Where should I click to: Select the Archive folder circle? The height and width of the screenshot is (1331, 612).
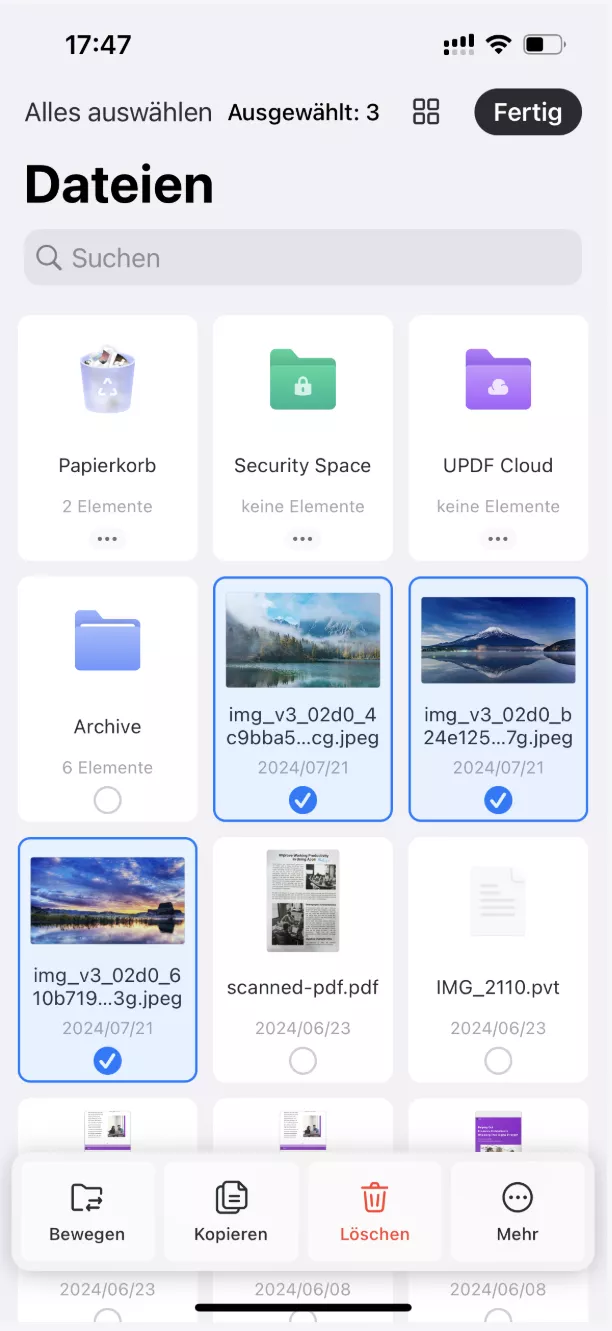[x=107, y=800]
